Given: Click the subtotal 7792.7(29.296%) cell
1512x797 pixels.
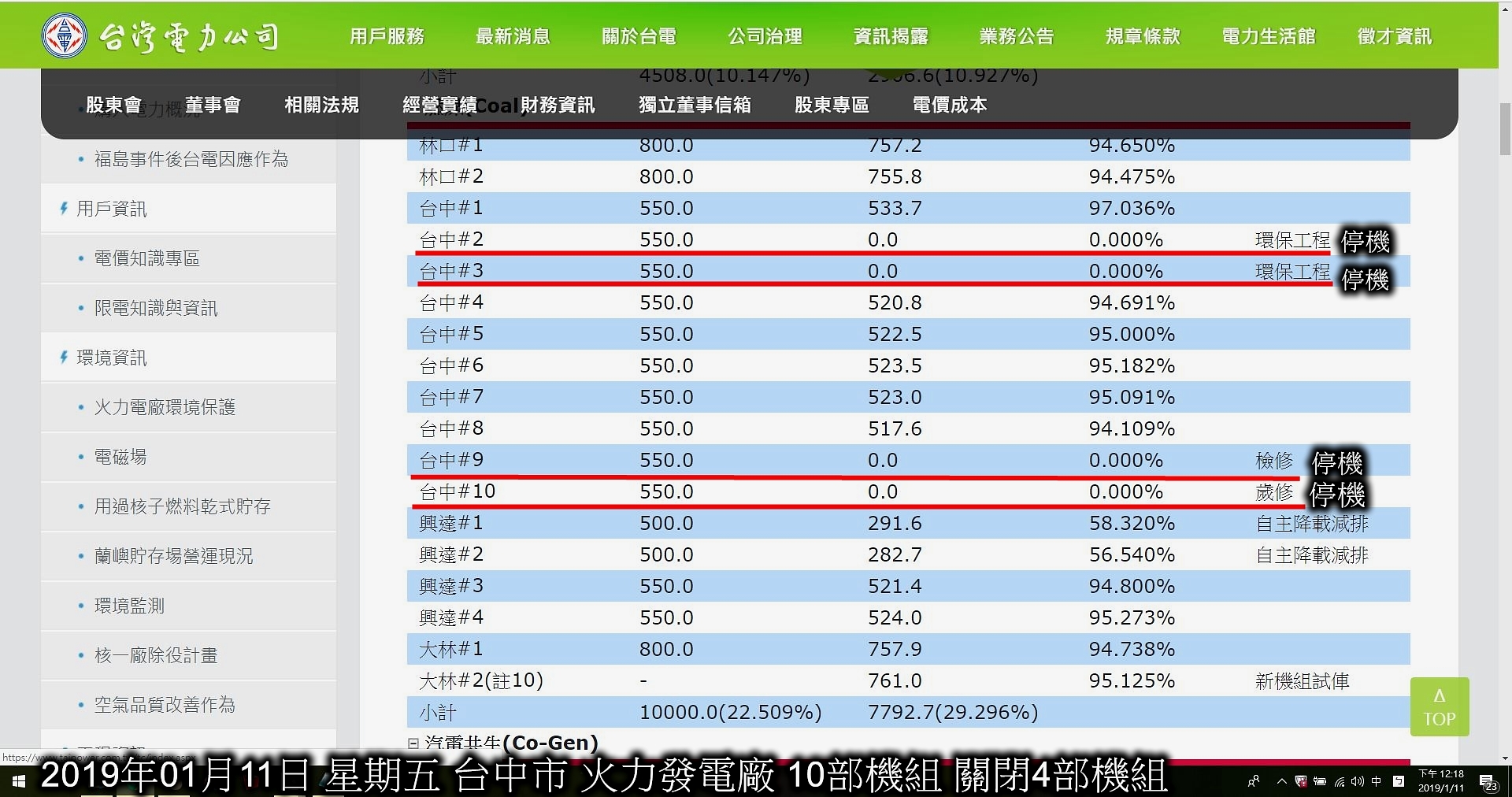Looking at the screenshot, I should tap(953, 712).
